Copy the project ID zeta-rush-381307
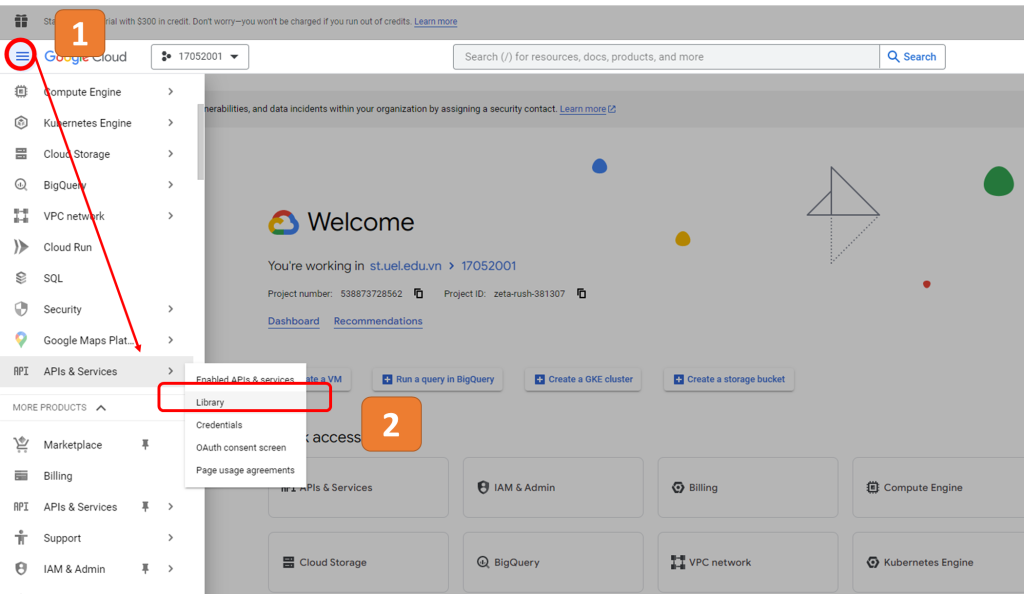The height and width of the screenshot is (594, 1024). pyautogui.click(x=581, y=294)
